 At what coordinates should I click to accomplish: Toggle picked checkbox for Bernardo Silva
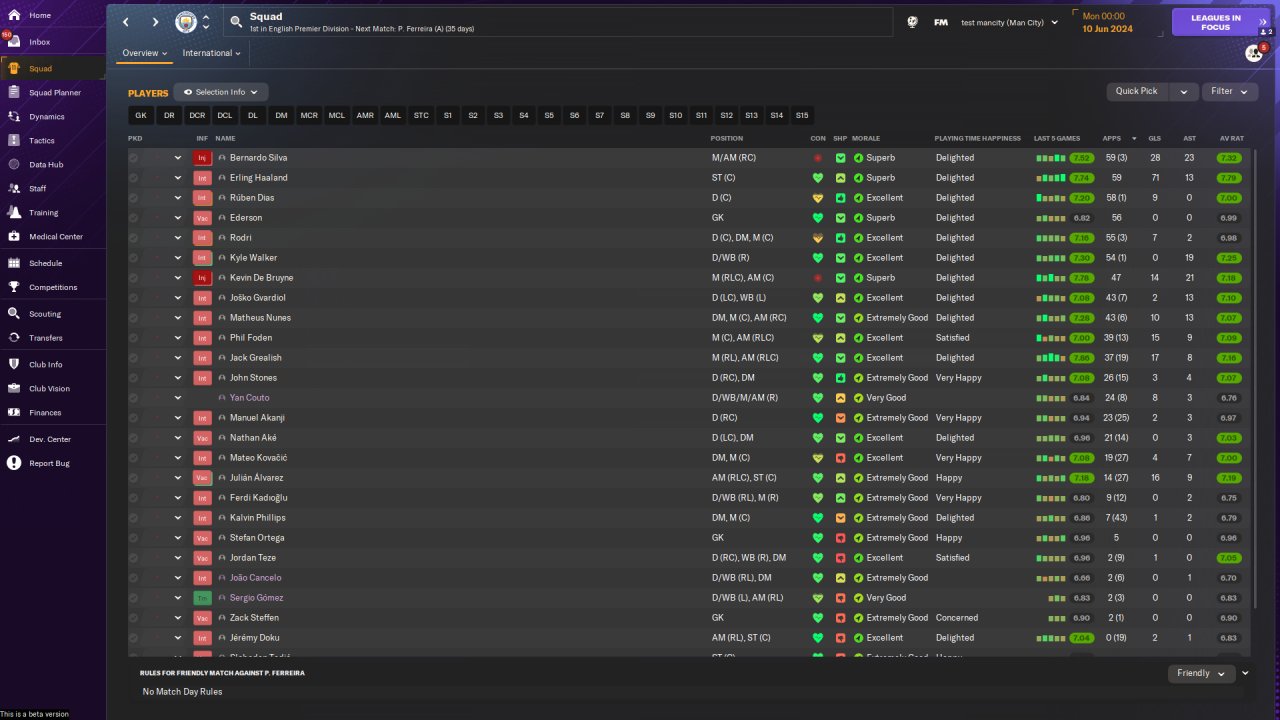point(134,158)
